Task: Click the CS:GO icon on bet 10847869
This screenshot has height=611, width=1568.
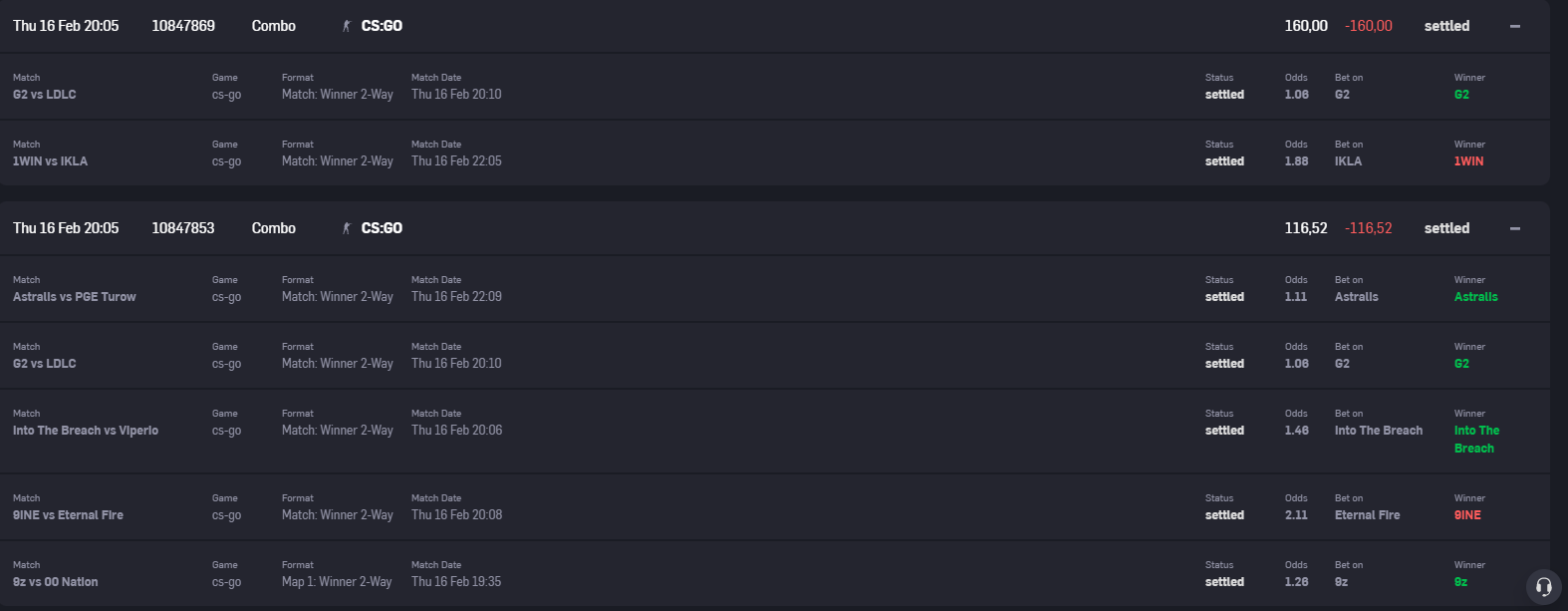Action: (347, 26)
